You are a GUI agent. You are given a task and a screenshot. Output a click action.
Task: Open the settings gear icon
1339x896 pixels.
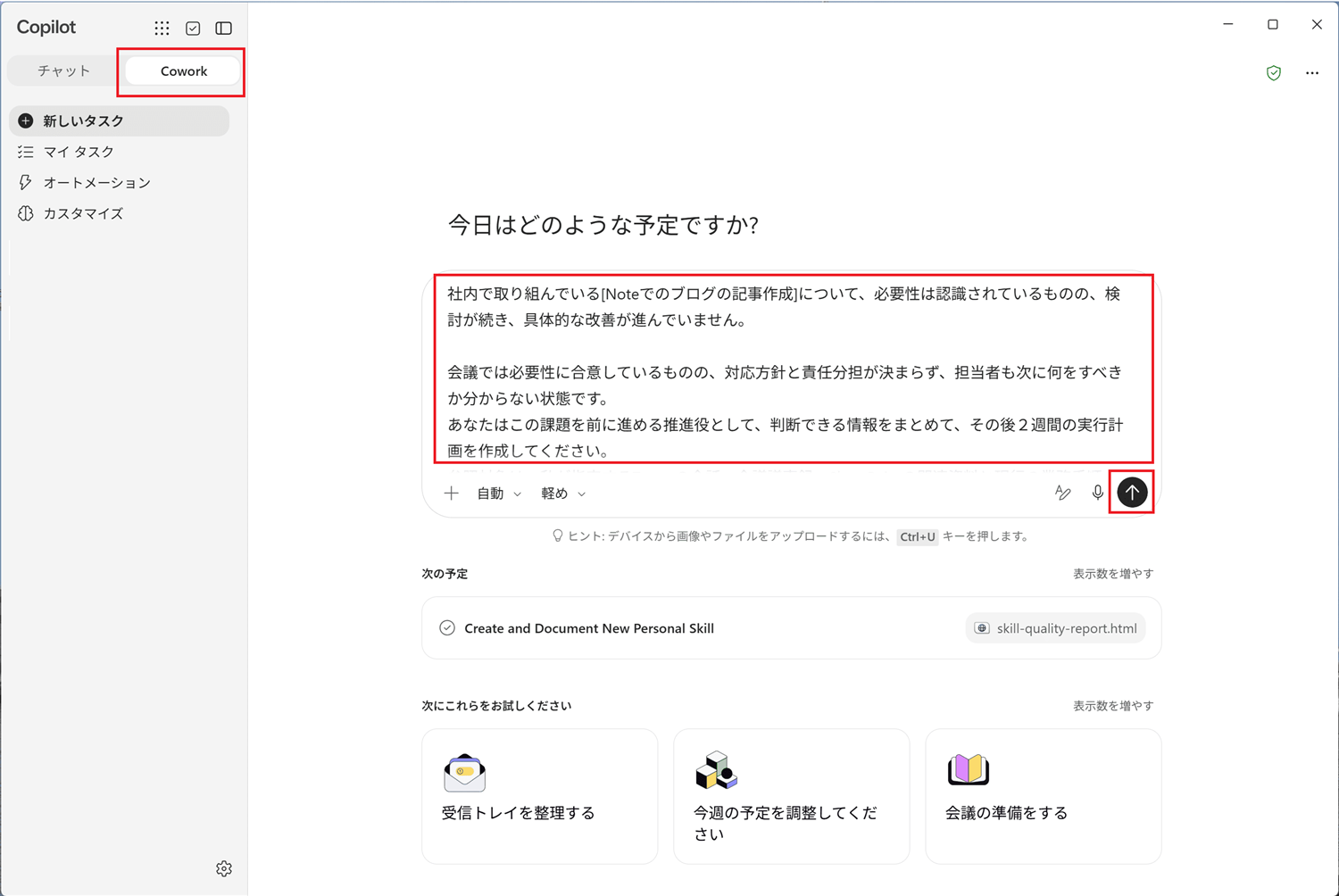[x=224, y=868]
